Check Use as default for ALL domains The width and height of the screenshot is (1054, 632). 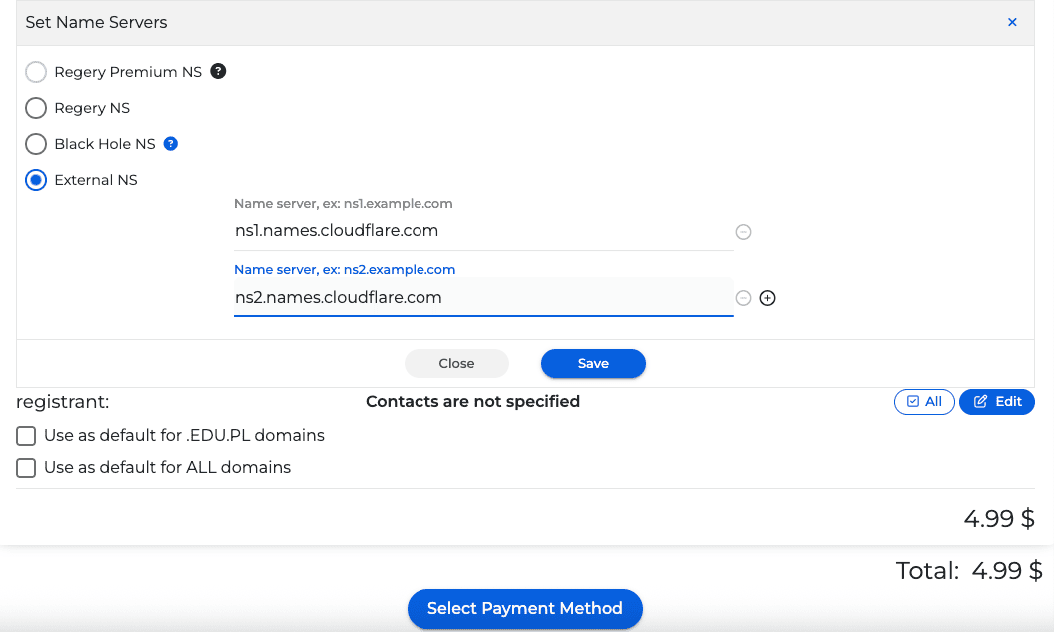coord(26,468)
